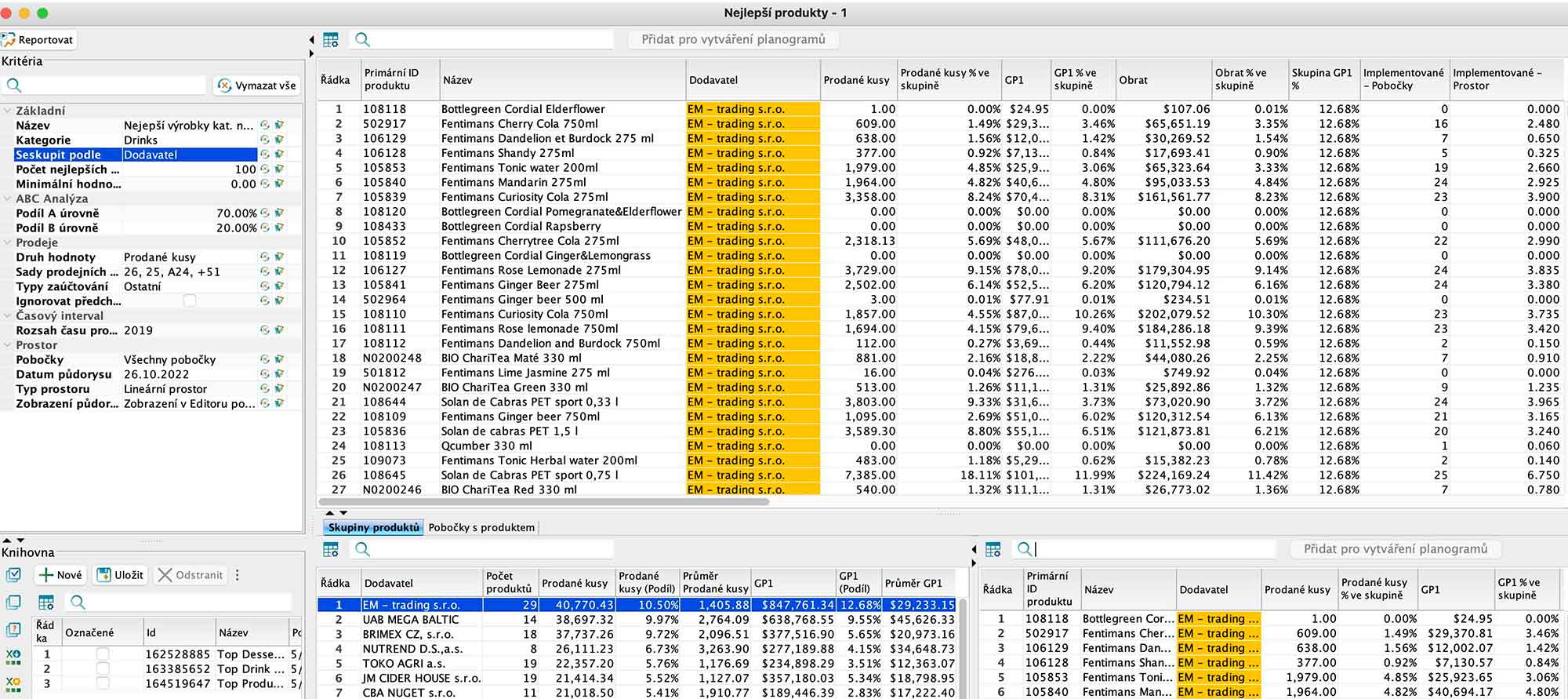Click the Reportovat button
1568x699 pixels.
point(38,40)
